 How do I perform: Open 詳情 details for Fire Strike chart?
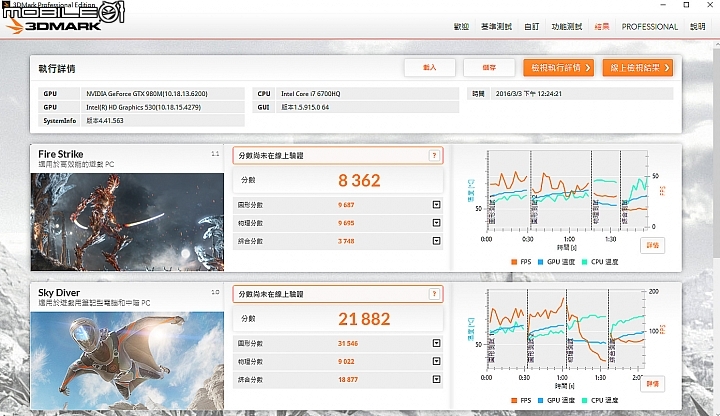tap(652, 245)
